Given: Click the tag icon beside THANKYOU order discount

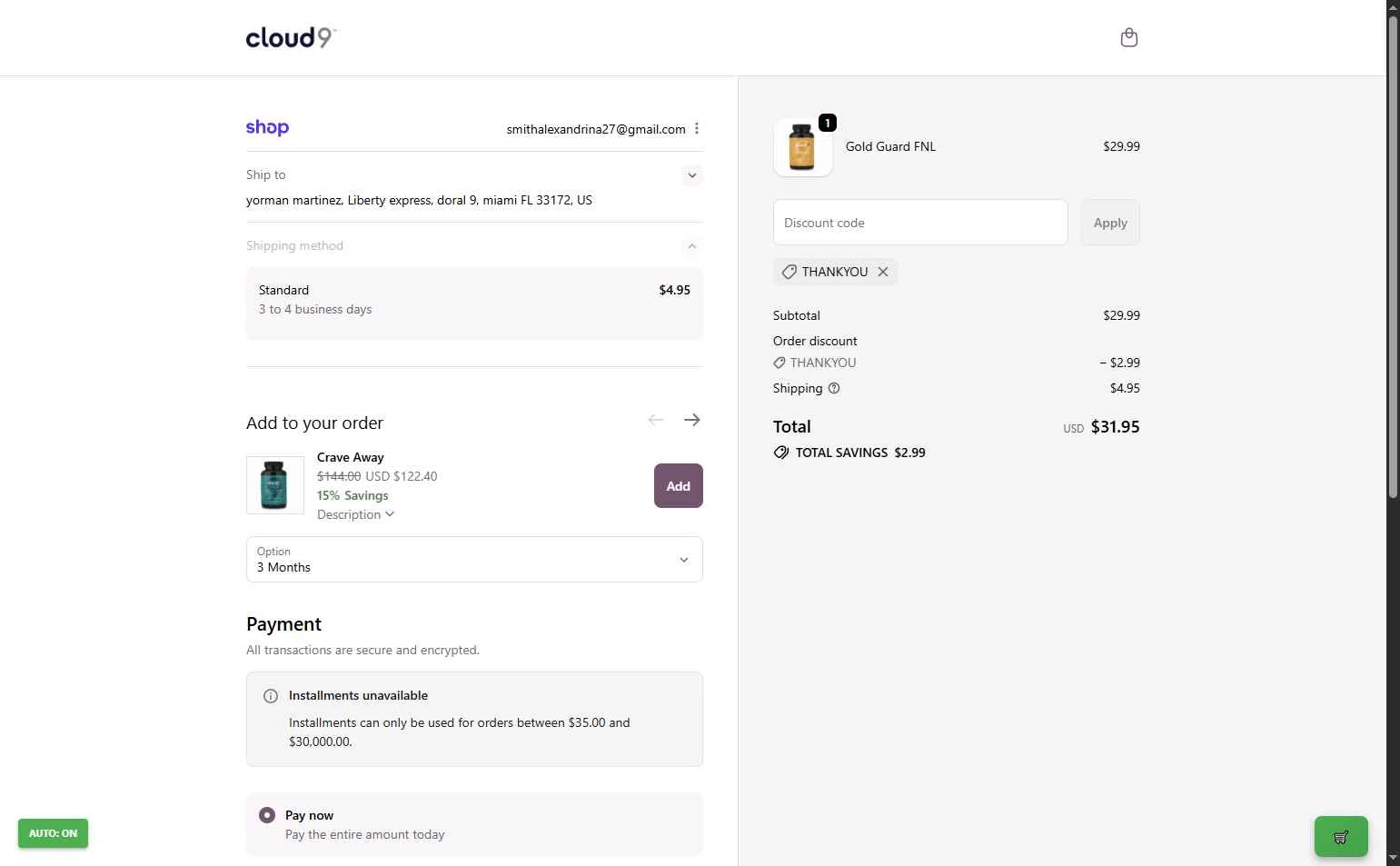Looking at the screenshot, I should click(779, 363).
